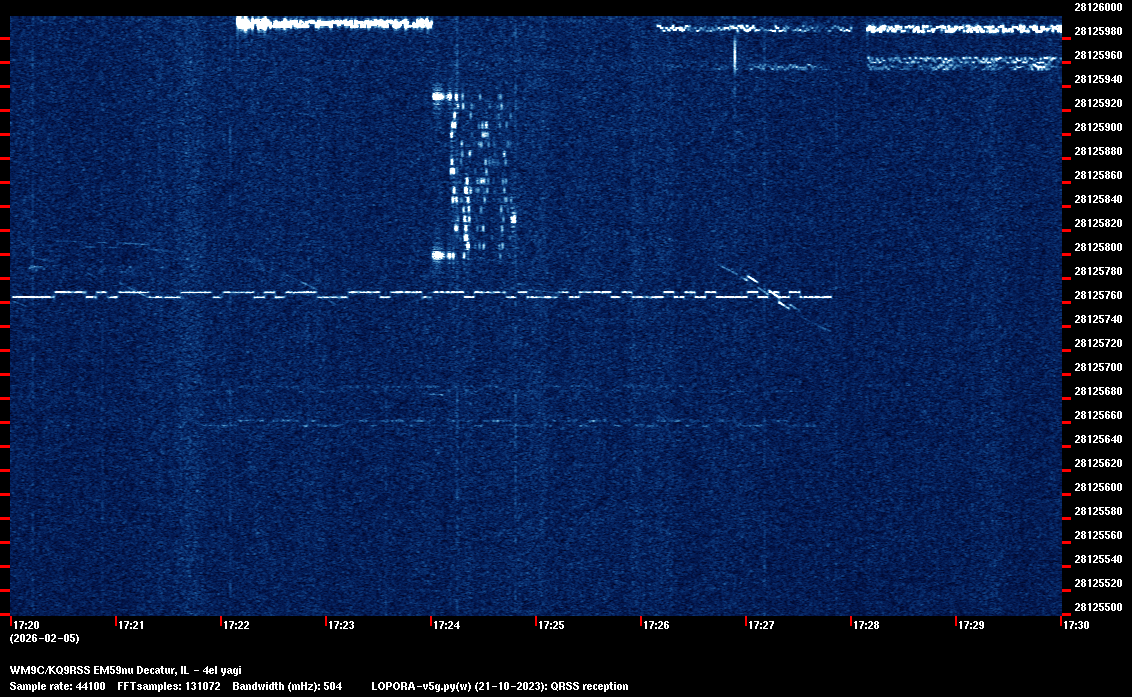
Task: Click frequency label 28125820
Action: 1098,223
